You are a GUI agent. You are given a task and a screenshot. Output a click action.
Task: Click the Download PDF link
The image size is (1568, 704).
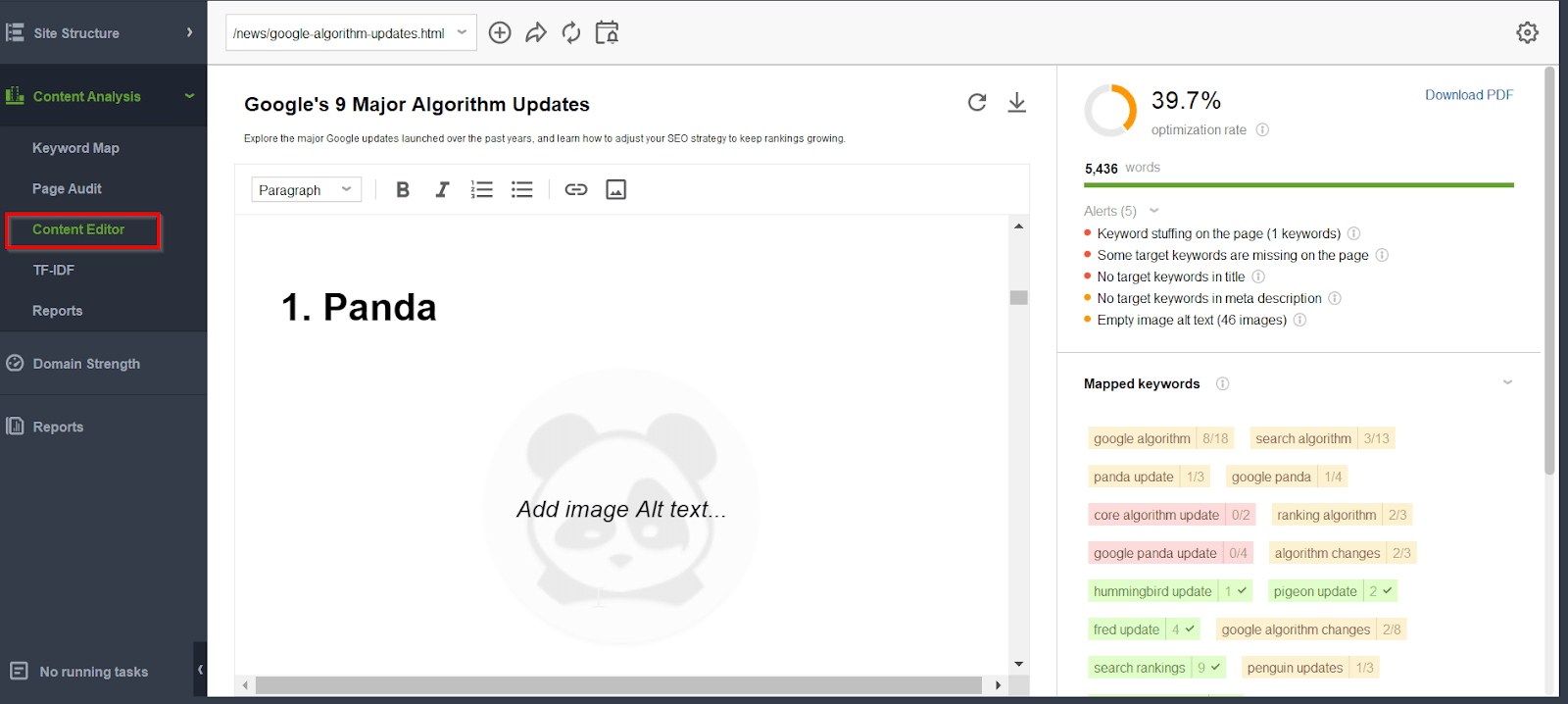coord(1469,95)
